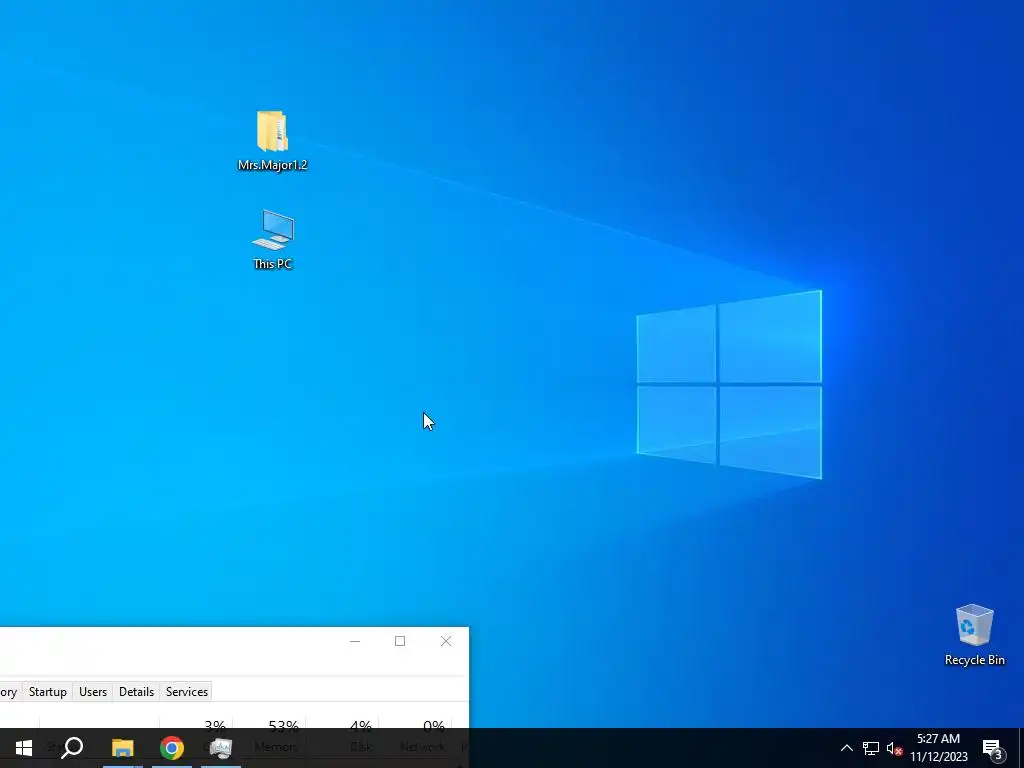
Task: Select the This PC desktop icon
Action: [x=272, y=239]
